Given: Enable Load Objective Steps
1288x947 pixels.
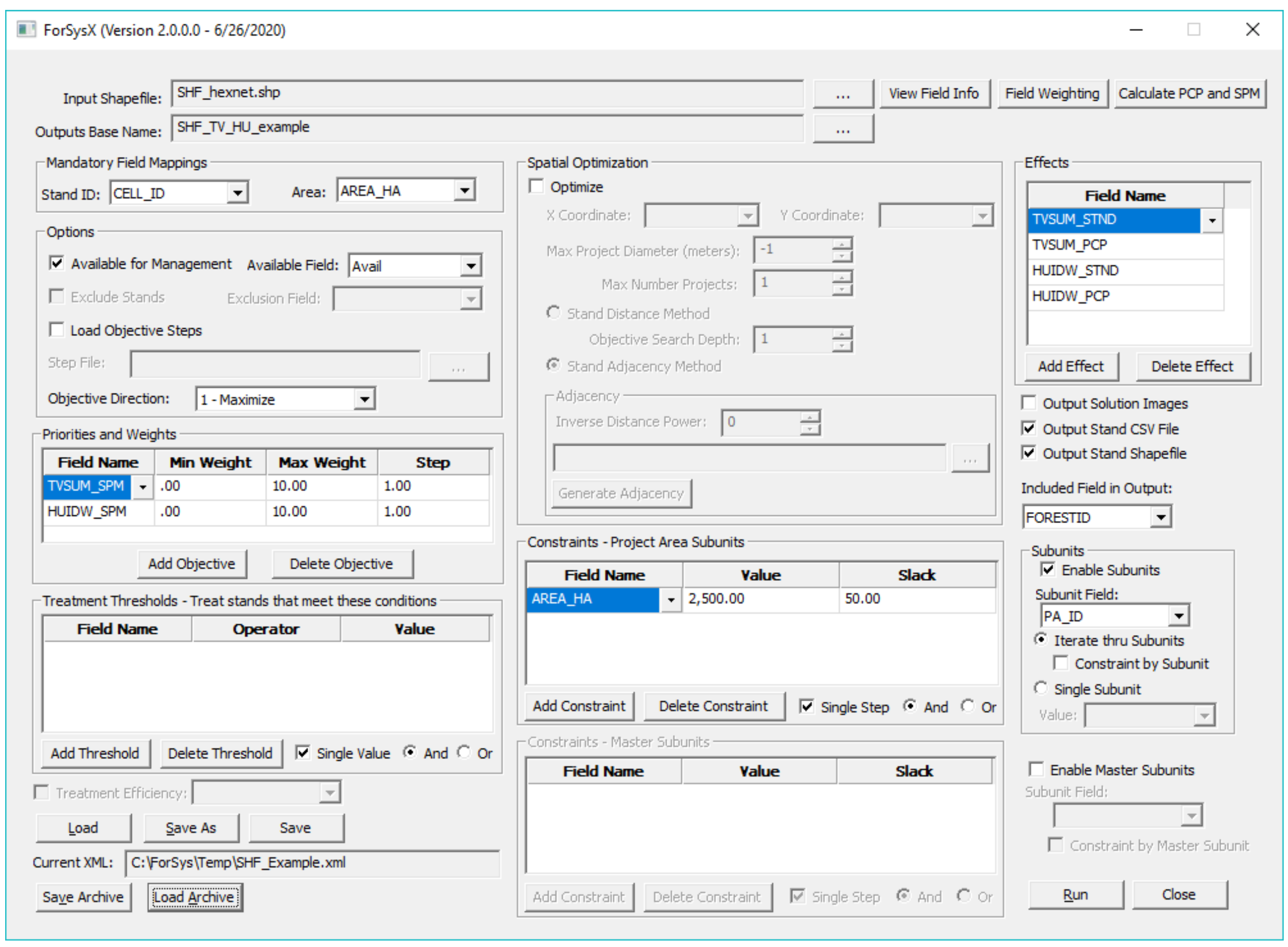Looking at the screenshot, I should coord(56,330).
